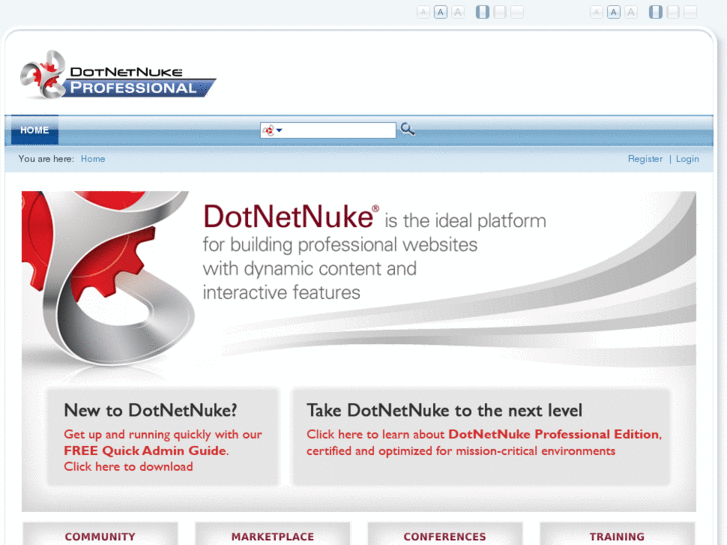The width and height of the screenshot is (727, 545).
Task: Select large text size icon in left group
Action: 458,12
